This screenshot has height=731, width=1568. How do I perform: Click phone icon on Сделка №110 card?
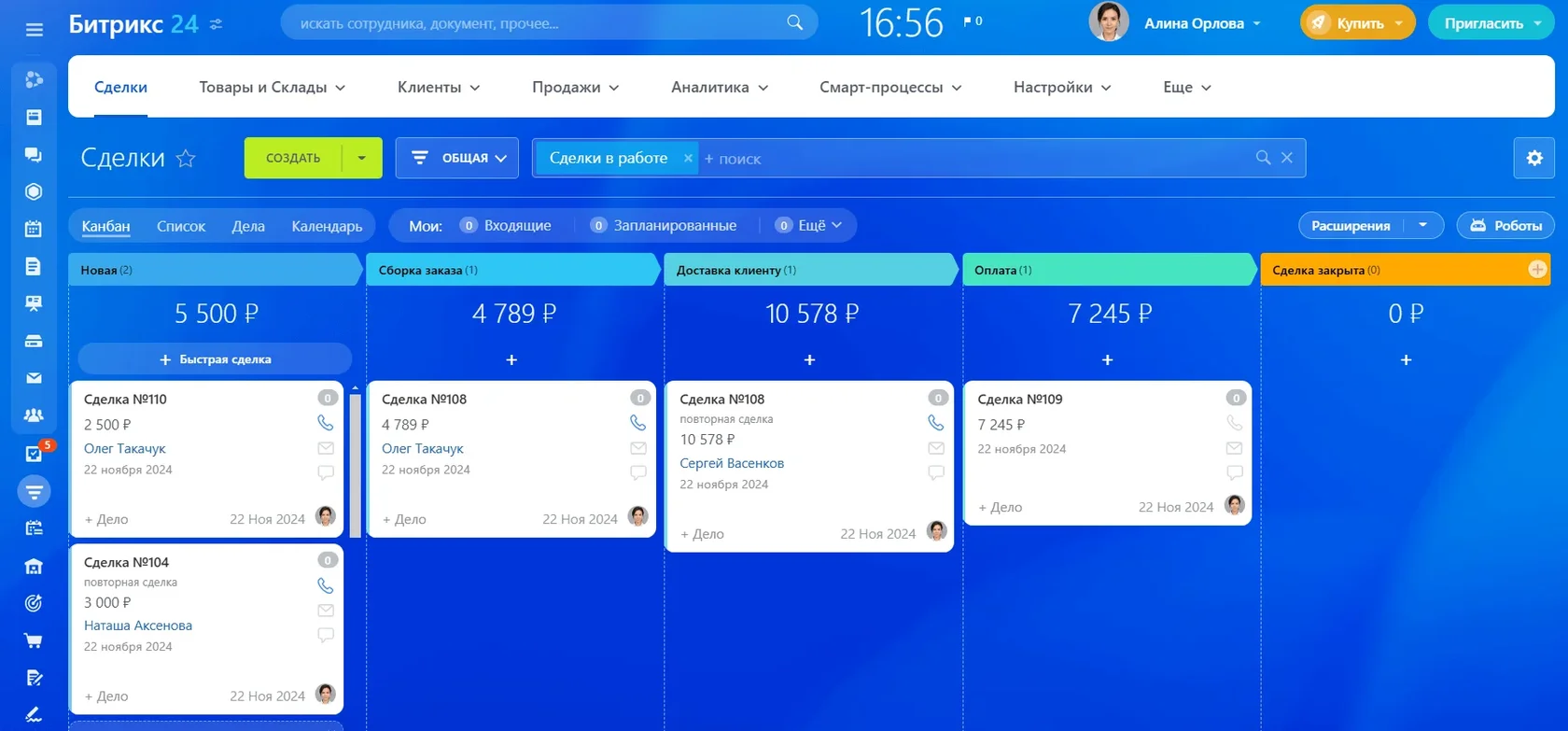point(326,423)
